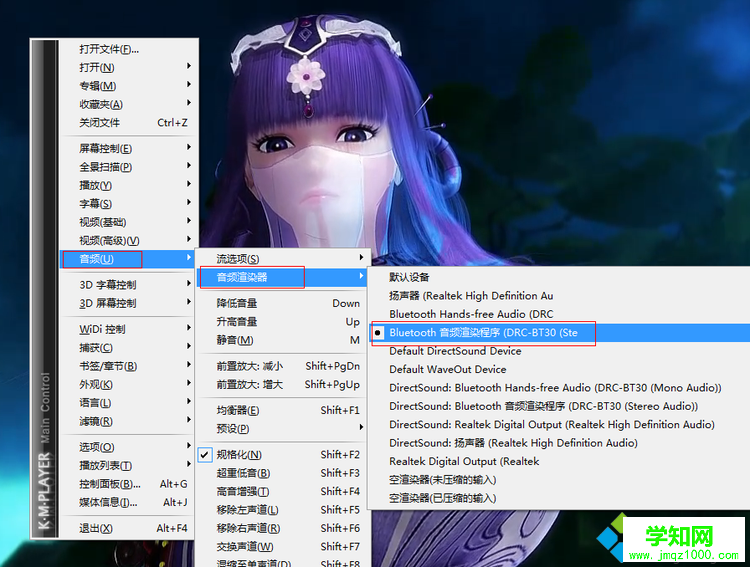Open the 视频(高级)(V) menu entry
Screen dimensions: 750x567
(128, 240)
